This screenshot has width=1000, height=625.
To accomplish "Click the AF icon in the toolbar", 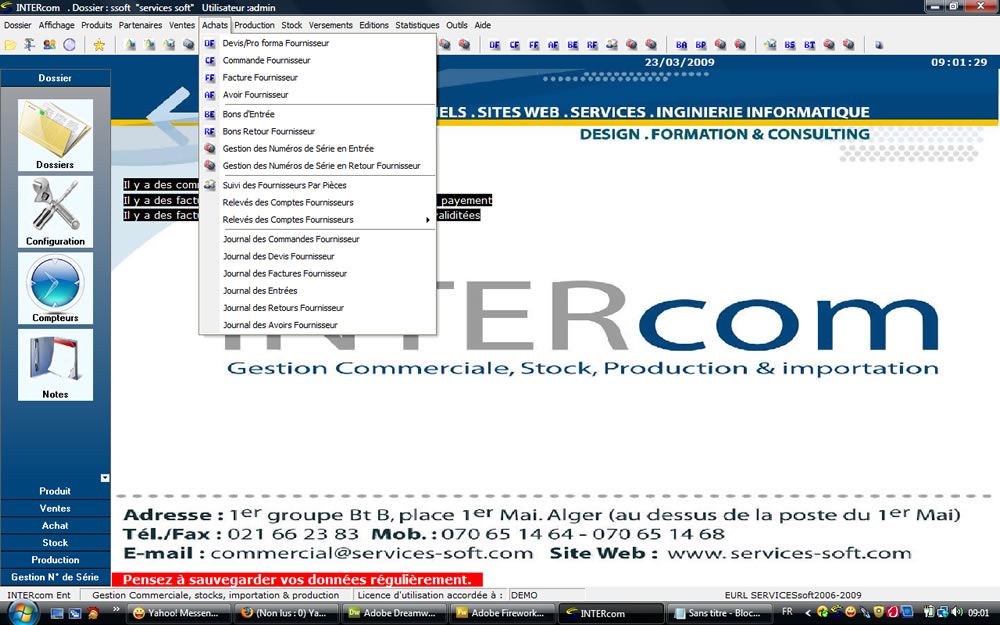I will pyautogui.click(x=553, y=45).
